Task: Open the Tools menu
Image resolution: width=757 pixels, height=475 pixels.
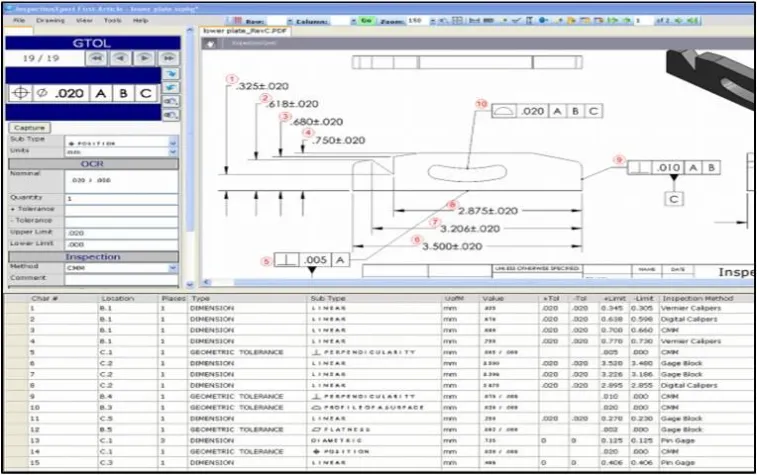Action: 113,19
